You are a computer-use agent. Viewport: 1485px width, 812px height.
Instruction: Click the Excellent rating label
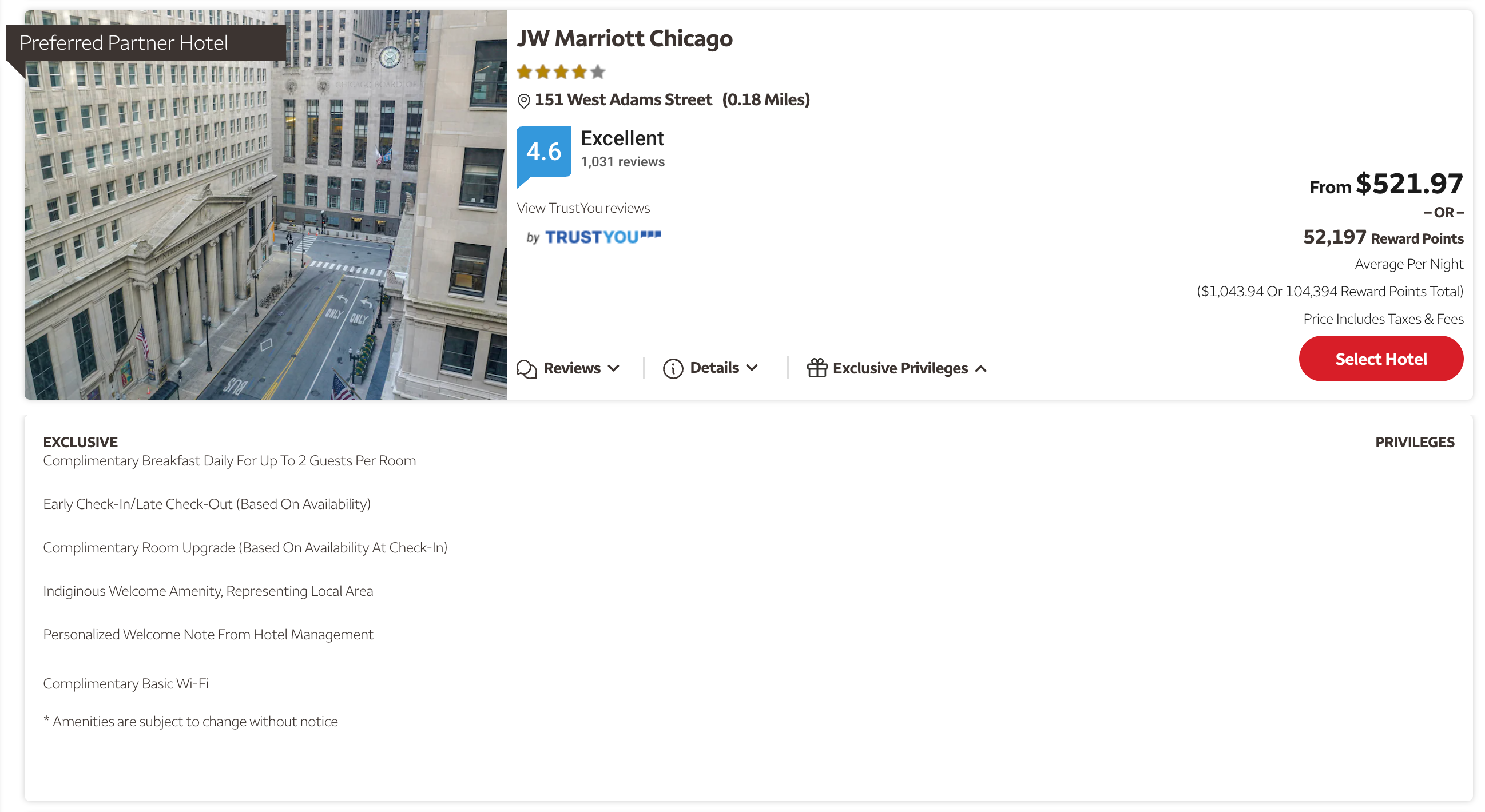click(x=622, y=138)
